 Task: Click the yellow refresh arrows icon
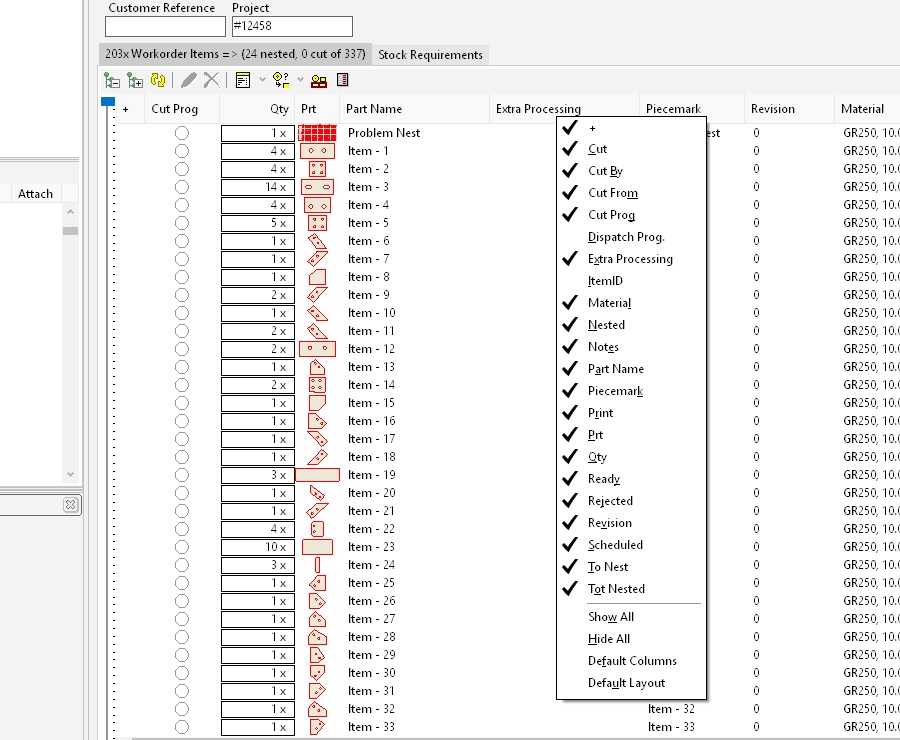click(158, 80)
